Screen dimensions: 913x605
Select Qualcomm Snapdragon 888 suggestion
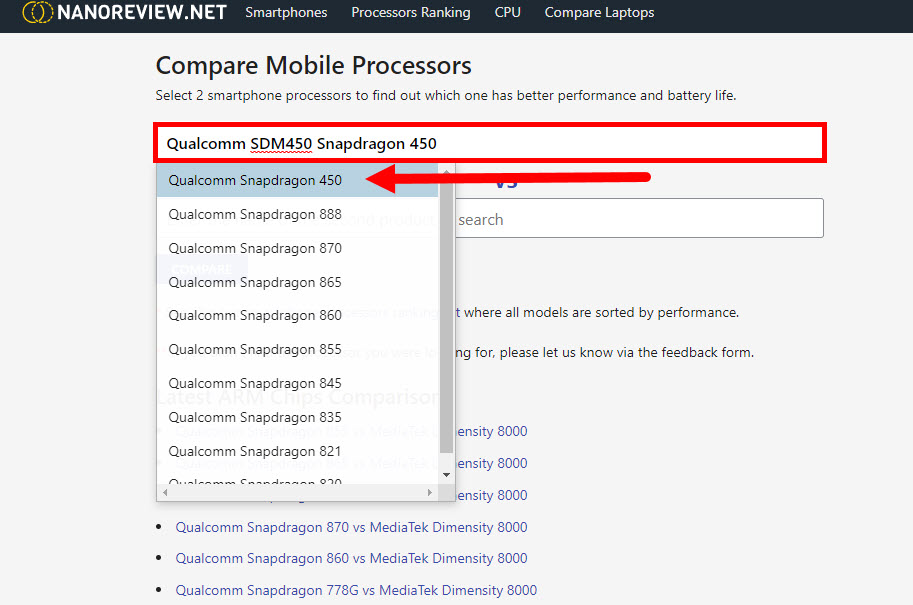[297, 214]
